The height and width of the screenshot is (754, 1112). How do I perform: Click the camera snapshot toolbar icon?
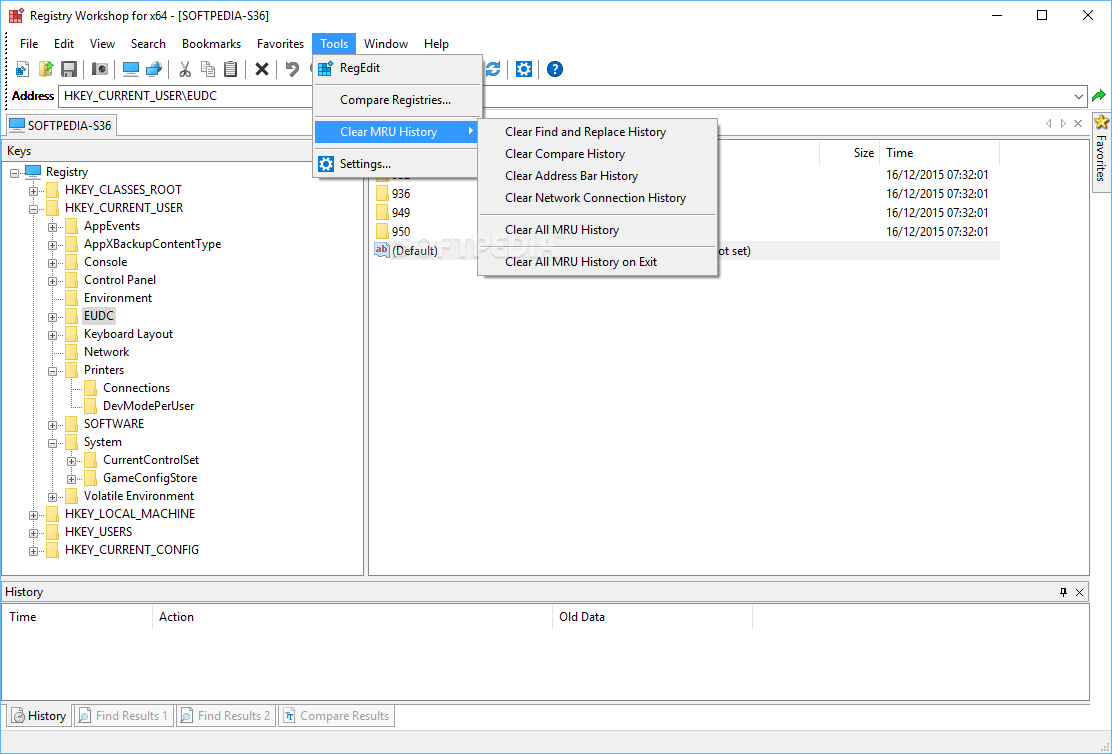[x=100, y=69]
